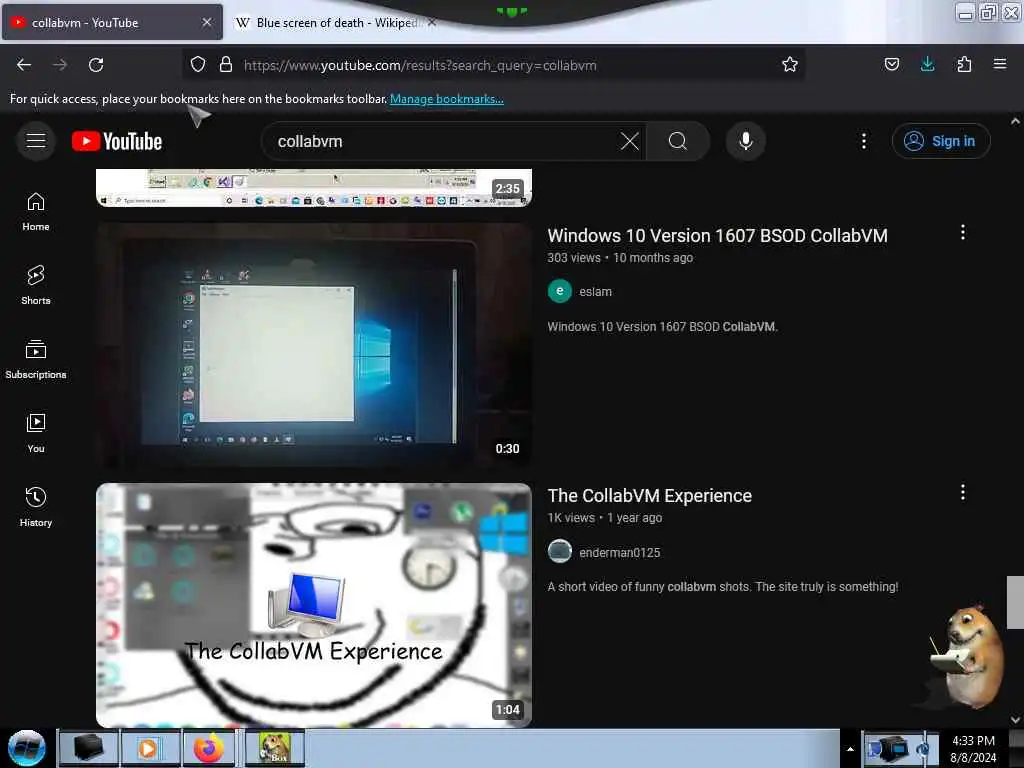Click the scrollbar down arrow
Screen dimensions: 1024x768
(1015, 720)
